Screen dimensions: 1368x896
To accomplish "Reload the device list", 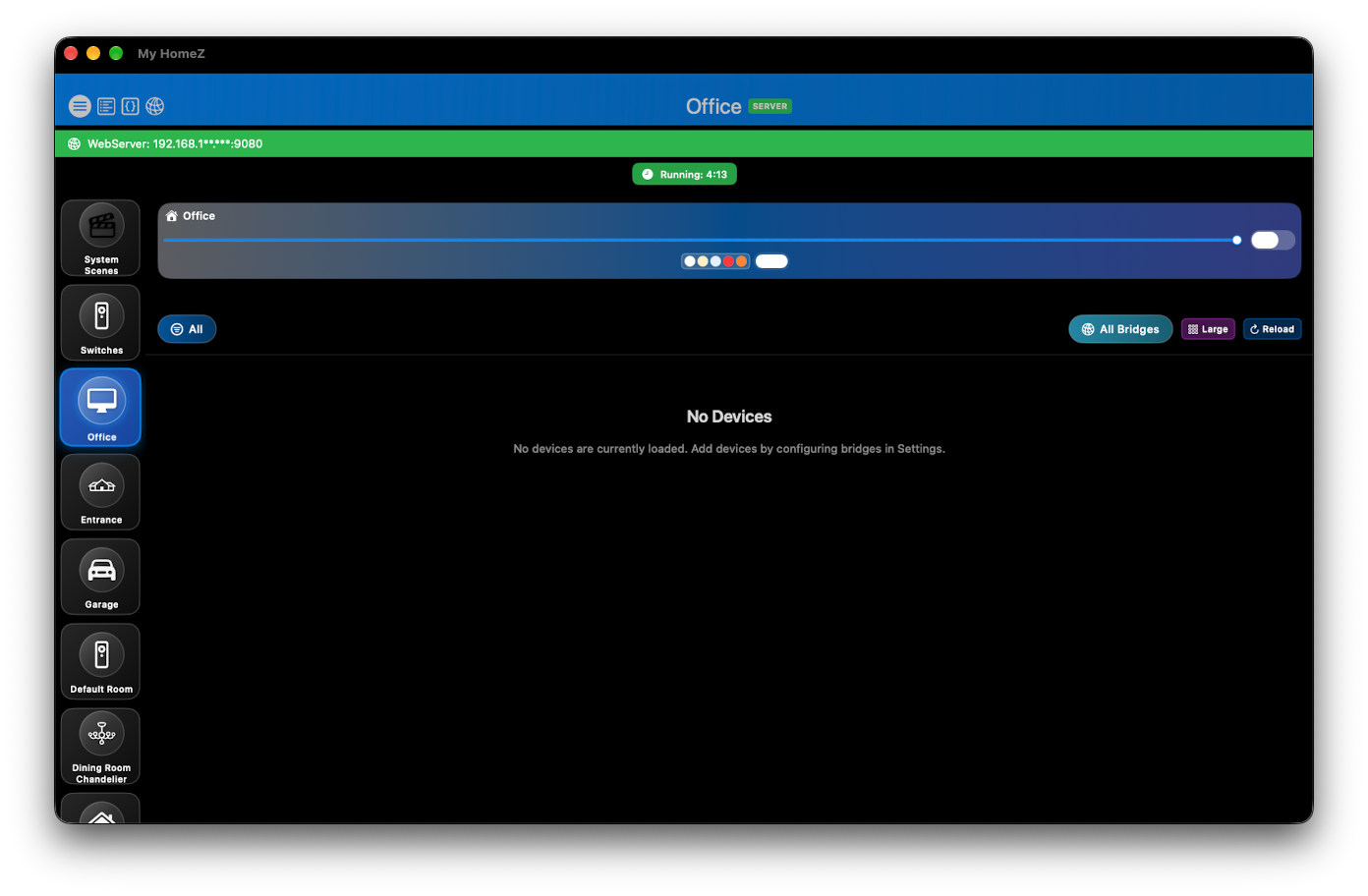I will click(x=1272, y=329).
